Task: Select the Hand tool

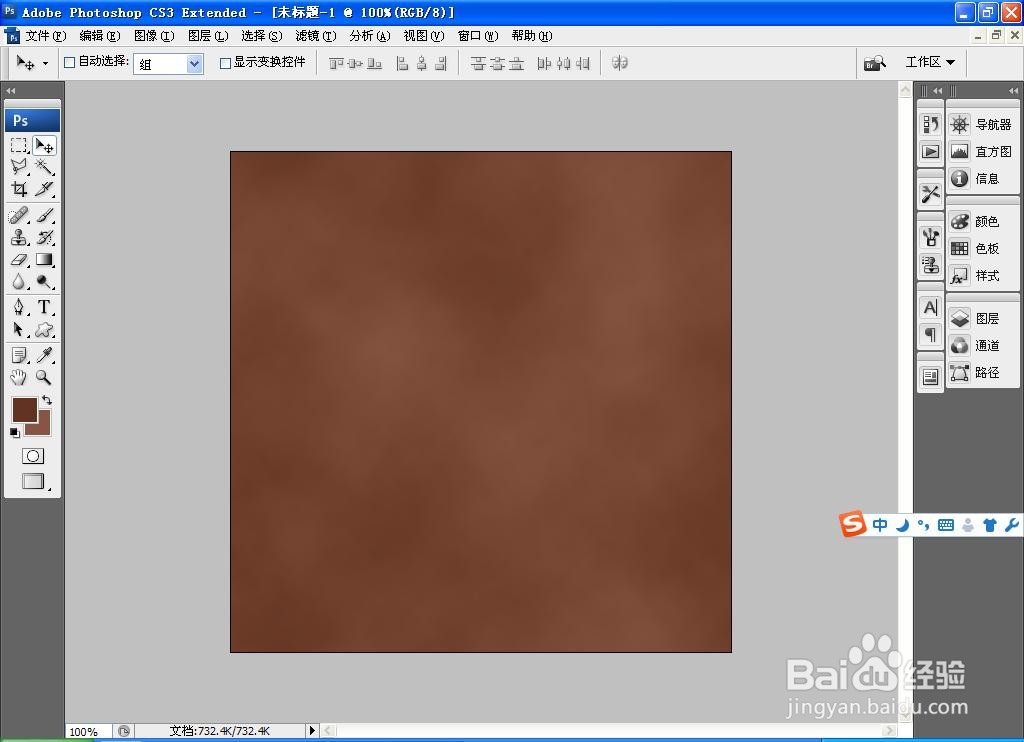Action: click(x=19, y=377)
